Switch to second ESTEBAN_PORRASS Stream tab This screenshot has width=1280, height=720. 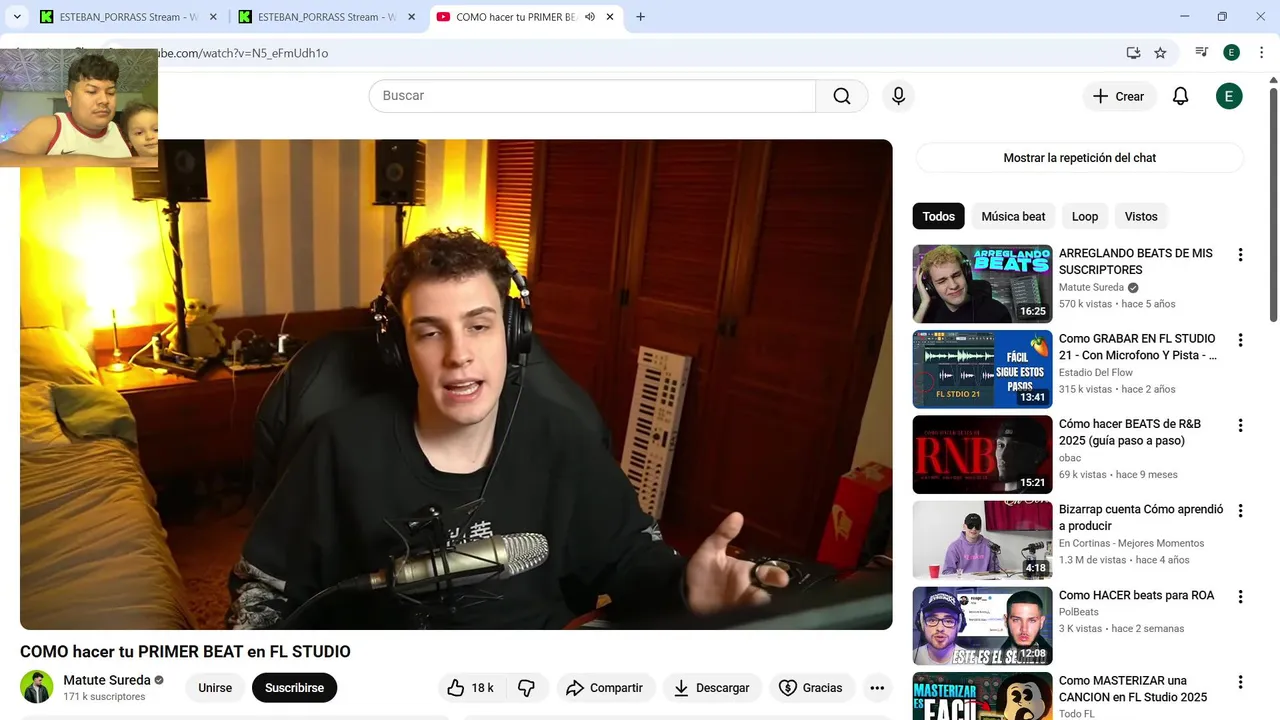tap(327, 17)
